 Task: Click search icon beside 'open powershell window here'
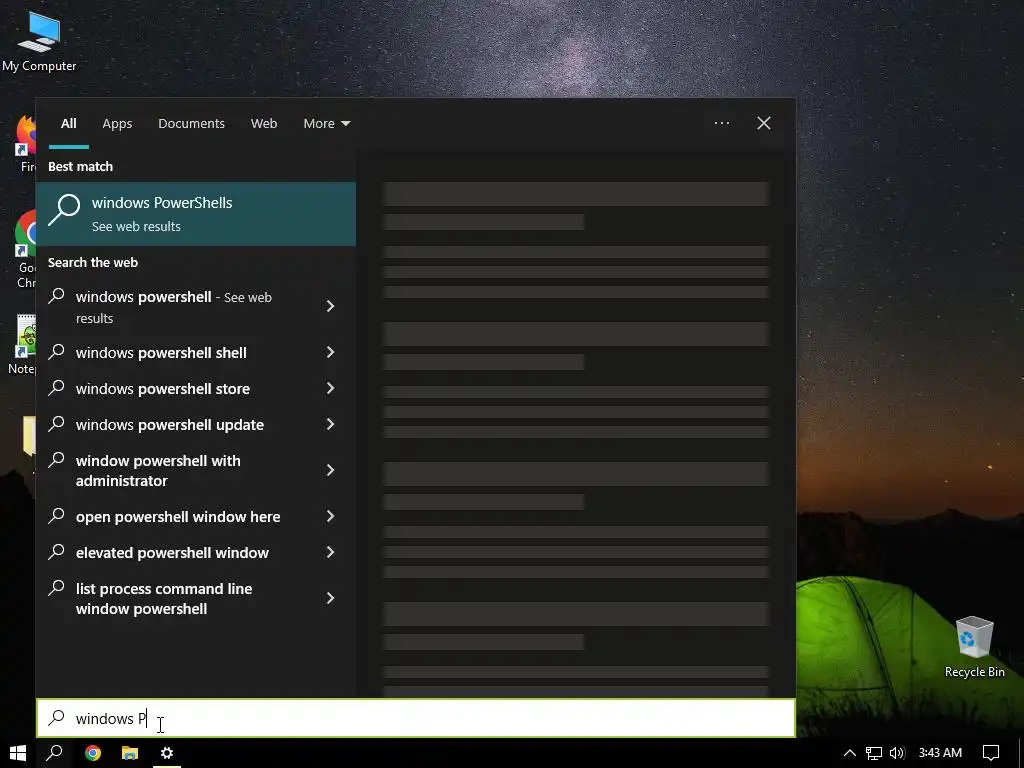pos(57,515)
